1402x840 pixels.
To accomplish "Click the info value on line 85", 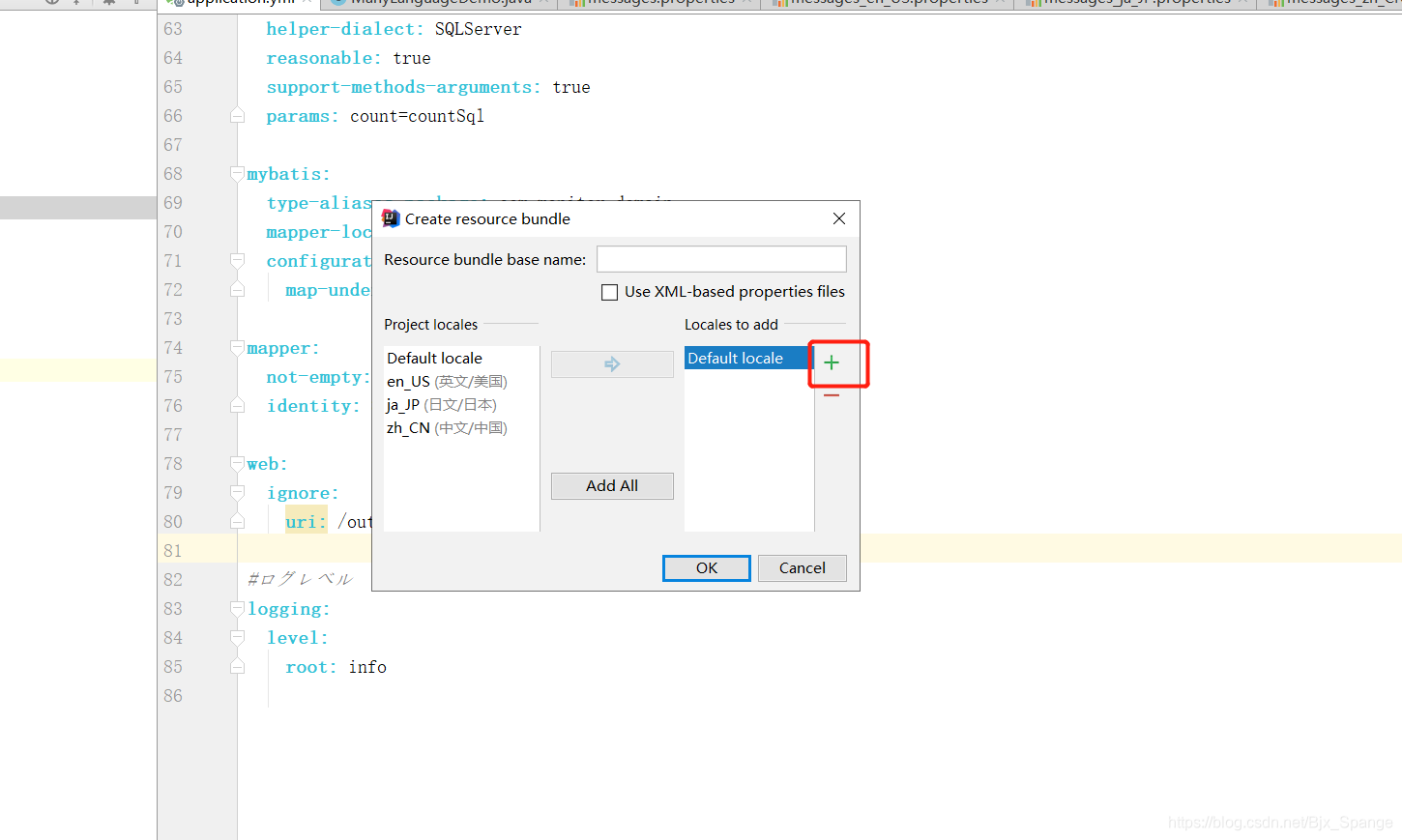I will (x=367, y=667).
